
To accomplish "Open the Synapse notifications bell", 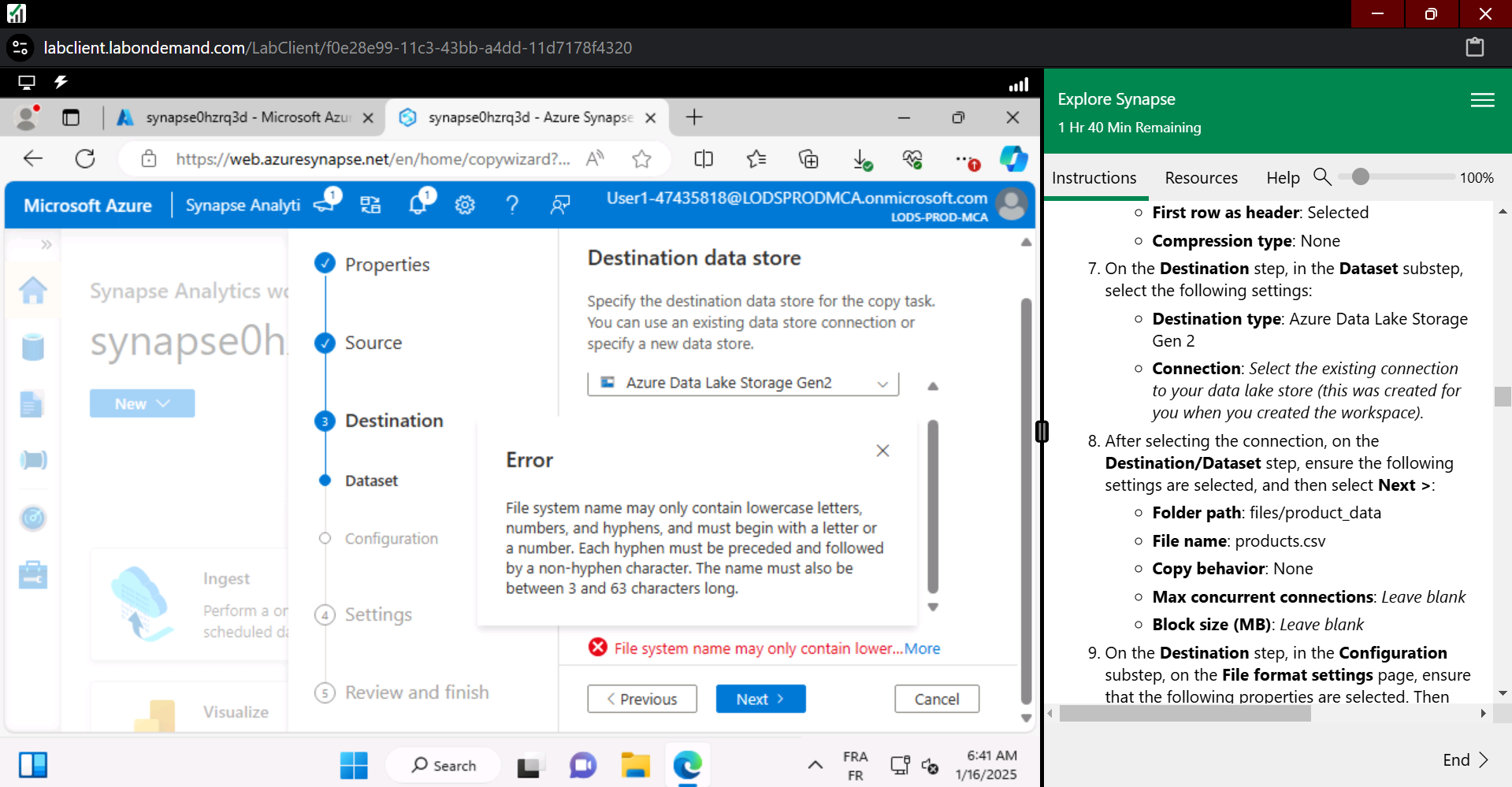I will click(418, 205).
